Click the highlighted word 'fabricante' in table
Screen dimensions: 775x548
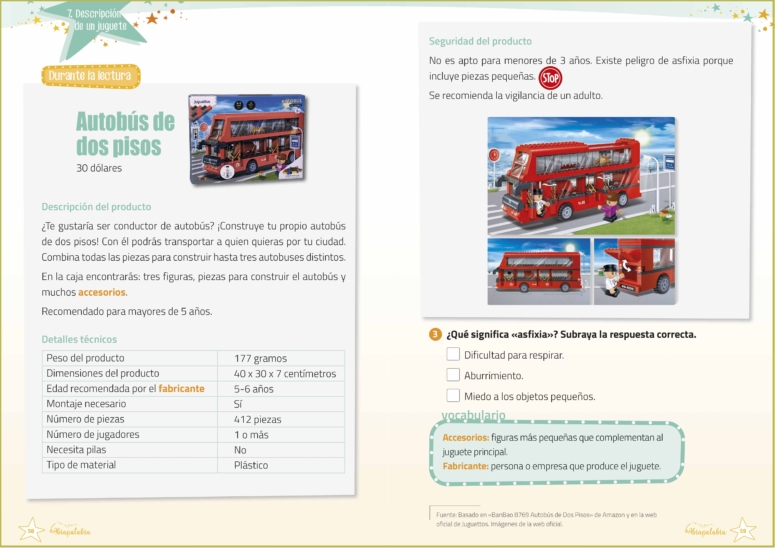tap(181, 388)
